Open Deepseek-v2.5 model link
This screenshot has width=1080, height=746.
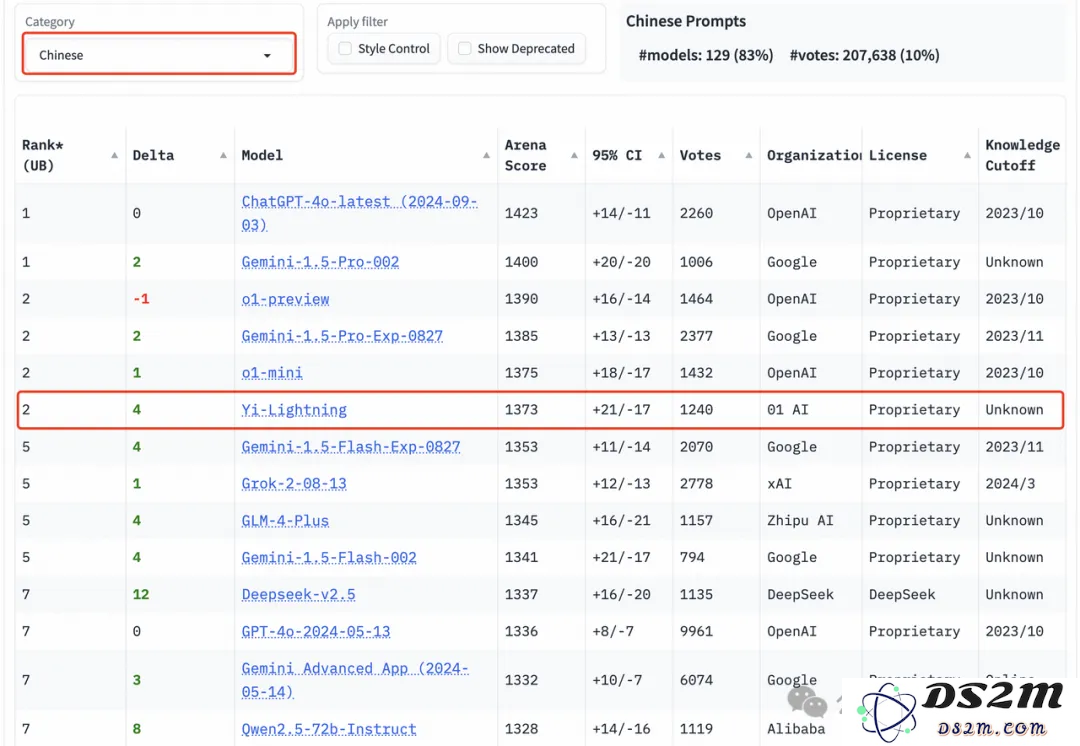point(298,594)
